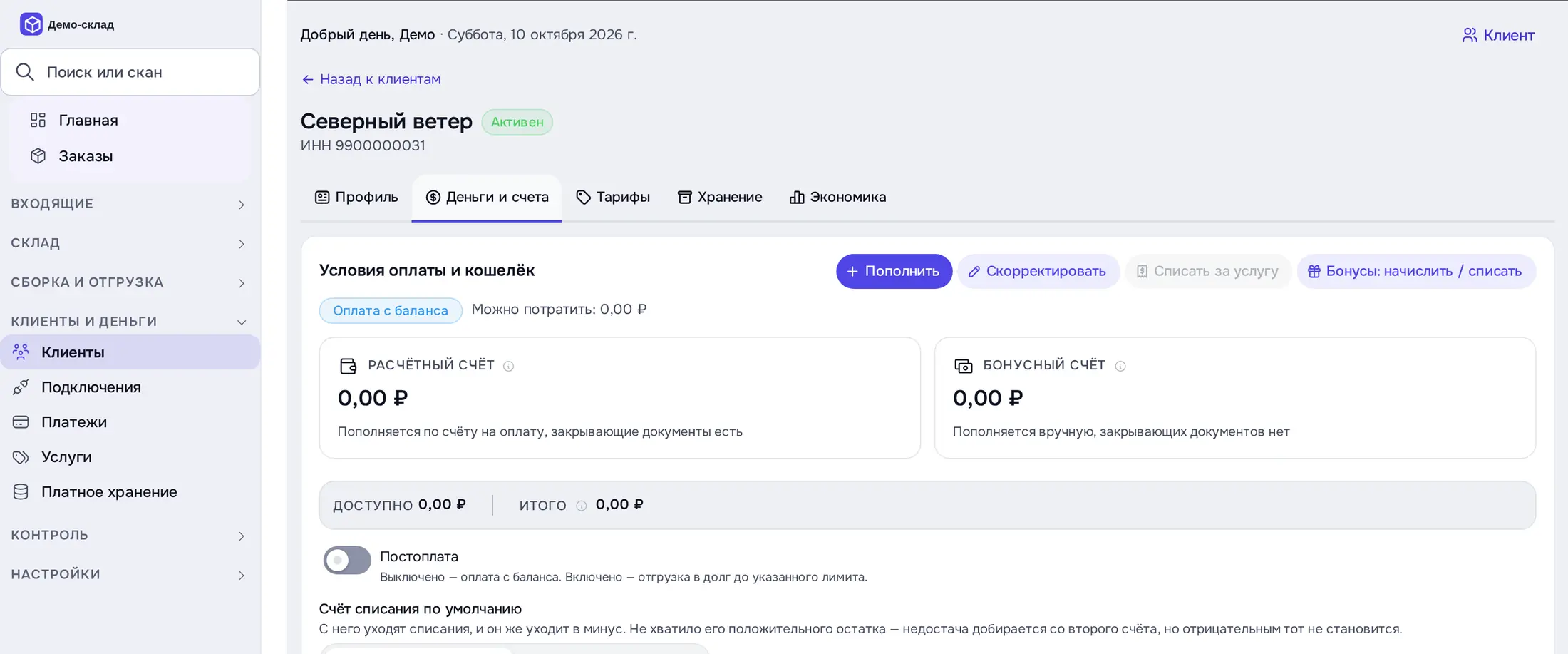The height and width of the screenshot is (654, 1568).
Task: Click the info icon next to Бонусный счёт
Action: tap(1120, 366)
